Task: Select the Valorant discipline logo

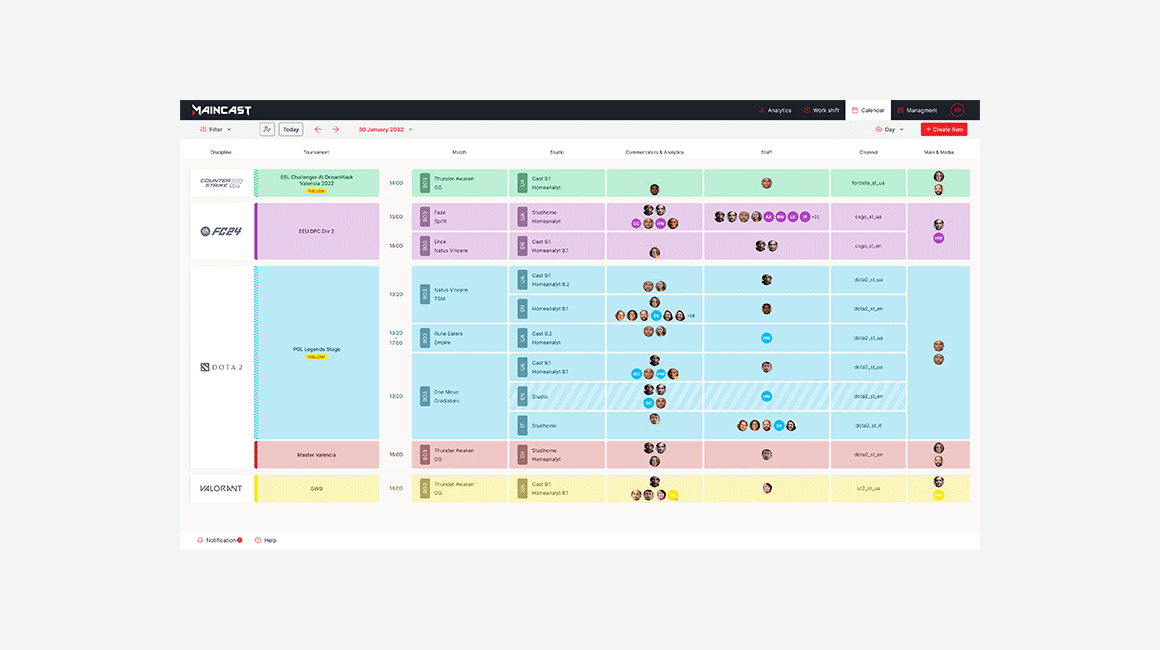Action: click(x=221, y=488)
